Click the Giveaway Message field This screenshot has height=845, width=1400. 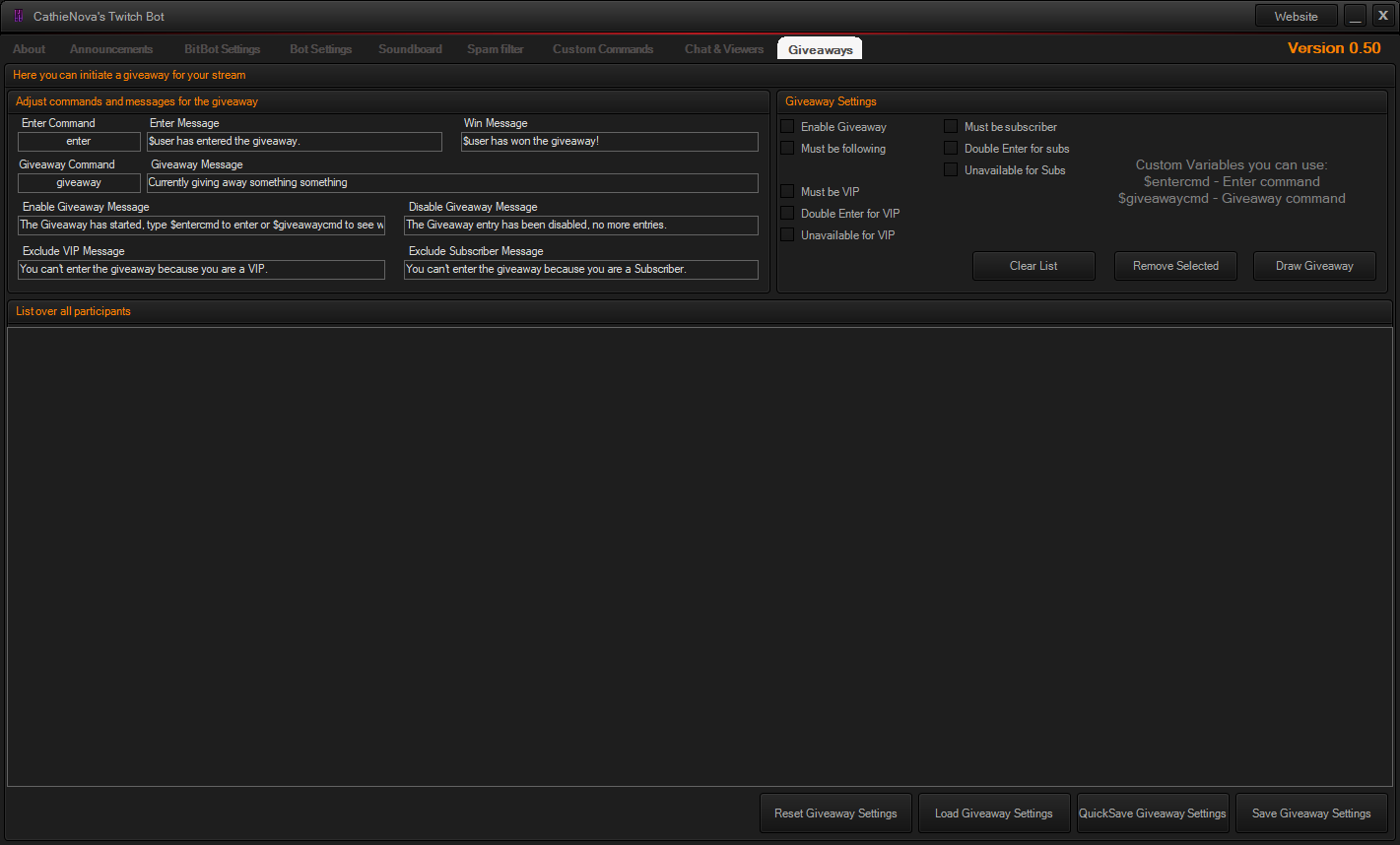(x=452, y=183)
